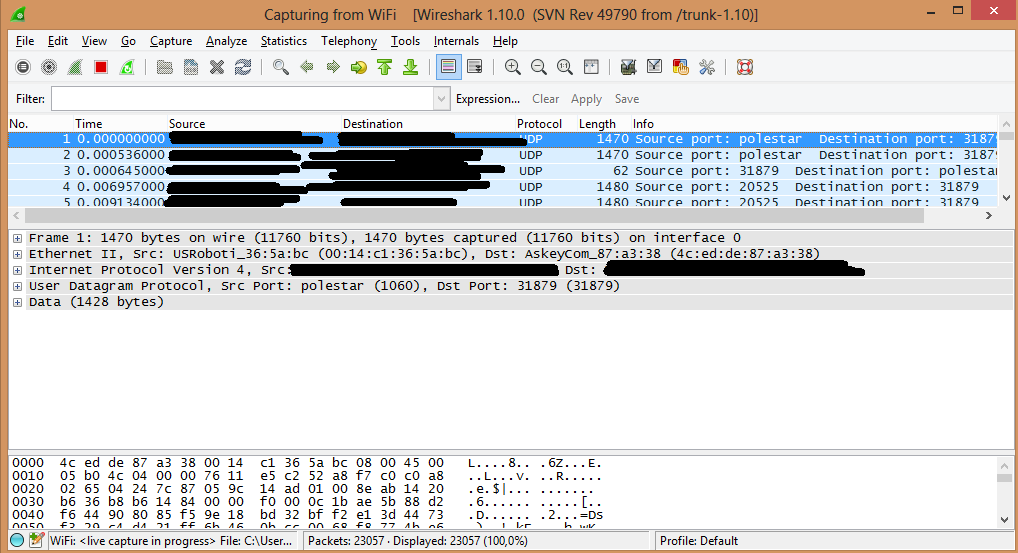This screenshot has height=553, width=1018.
Task: Open the Telephony menu
Action: pyautogui.click(x=349, y=41)
